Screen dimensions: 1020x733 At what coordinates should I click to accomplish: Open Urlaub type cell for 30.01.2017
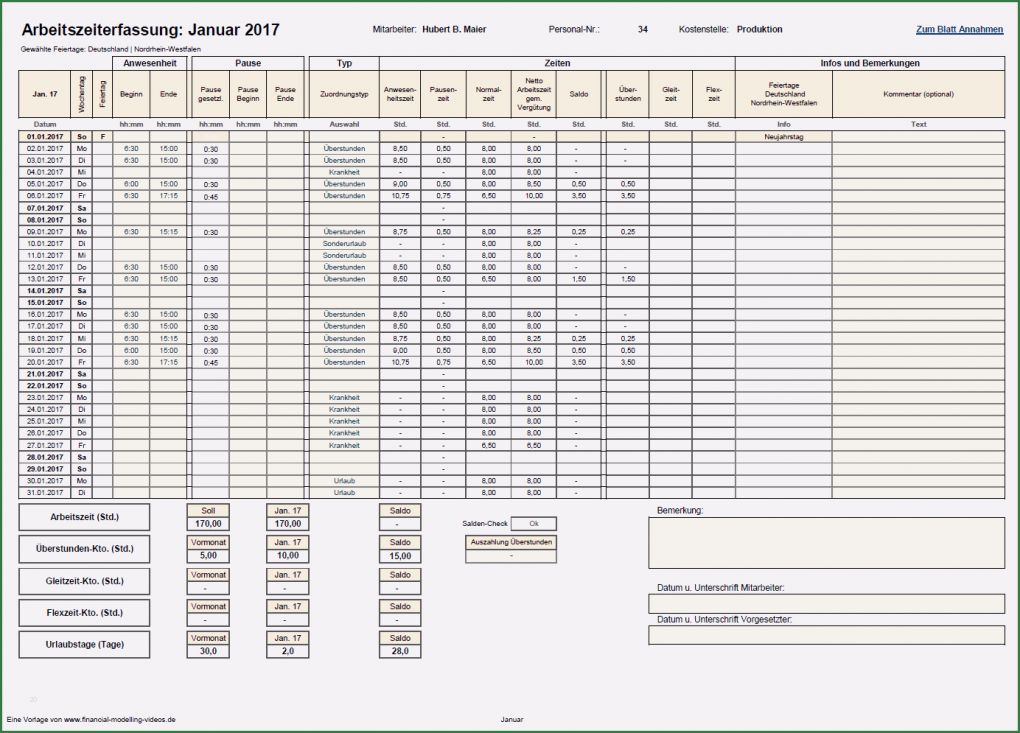(344, 481)
